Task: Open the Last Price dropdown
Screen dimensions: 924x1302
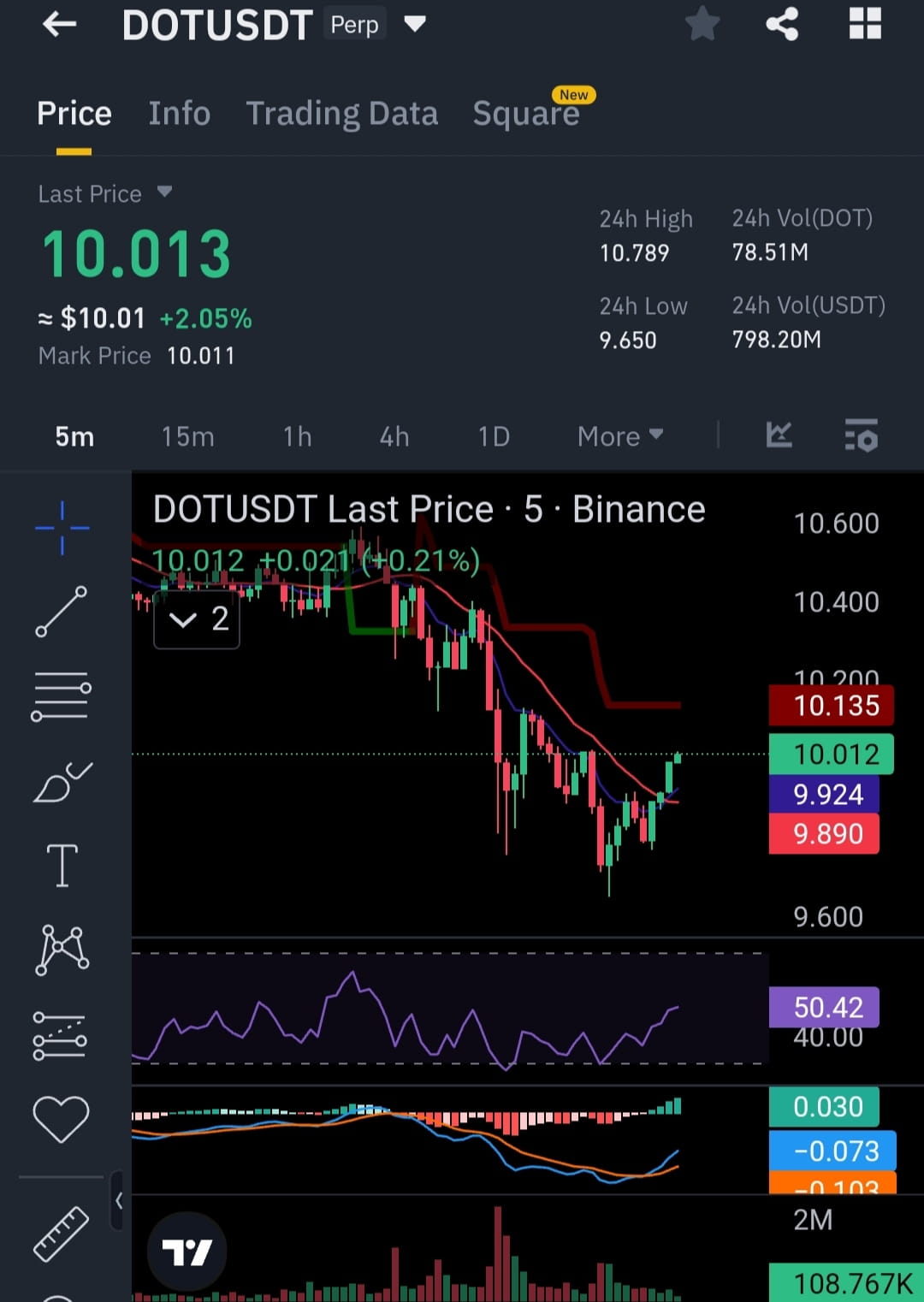Action: tap(104, 193)
